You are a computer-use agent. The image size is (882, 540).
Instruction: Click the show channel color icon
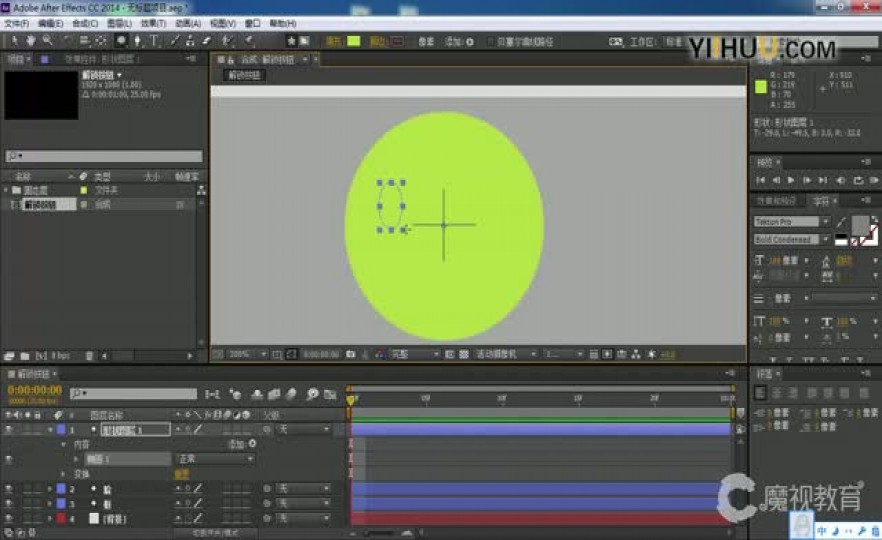tap(380, 354)
